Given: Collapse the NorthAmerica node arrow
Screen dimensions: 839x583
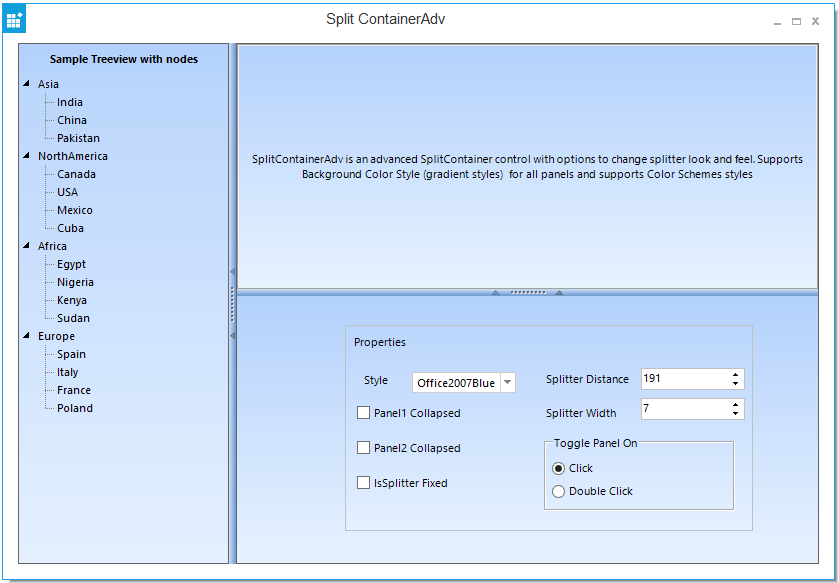Looking at the screenshot, I should (x=26, y=156).
